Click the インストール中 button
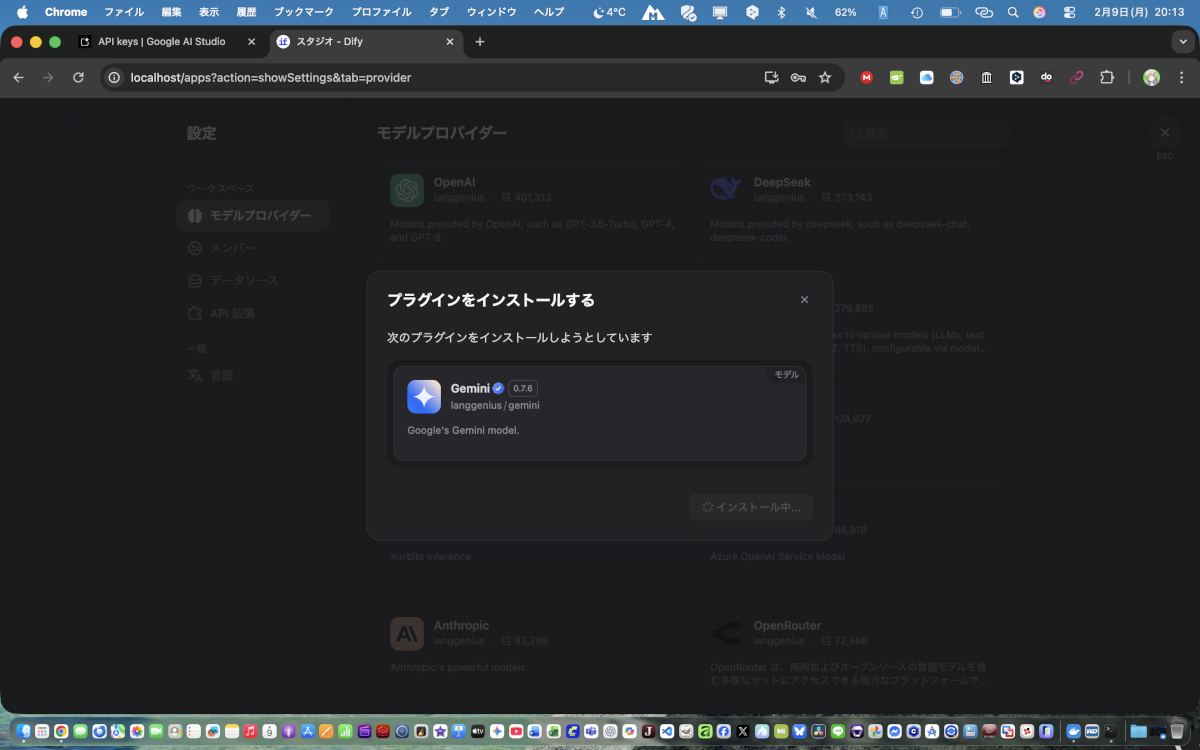Viewport: 1200px width, 750px height. coord(751,507)
